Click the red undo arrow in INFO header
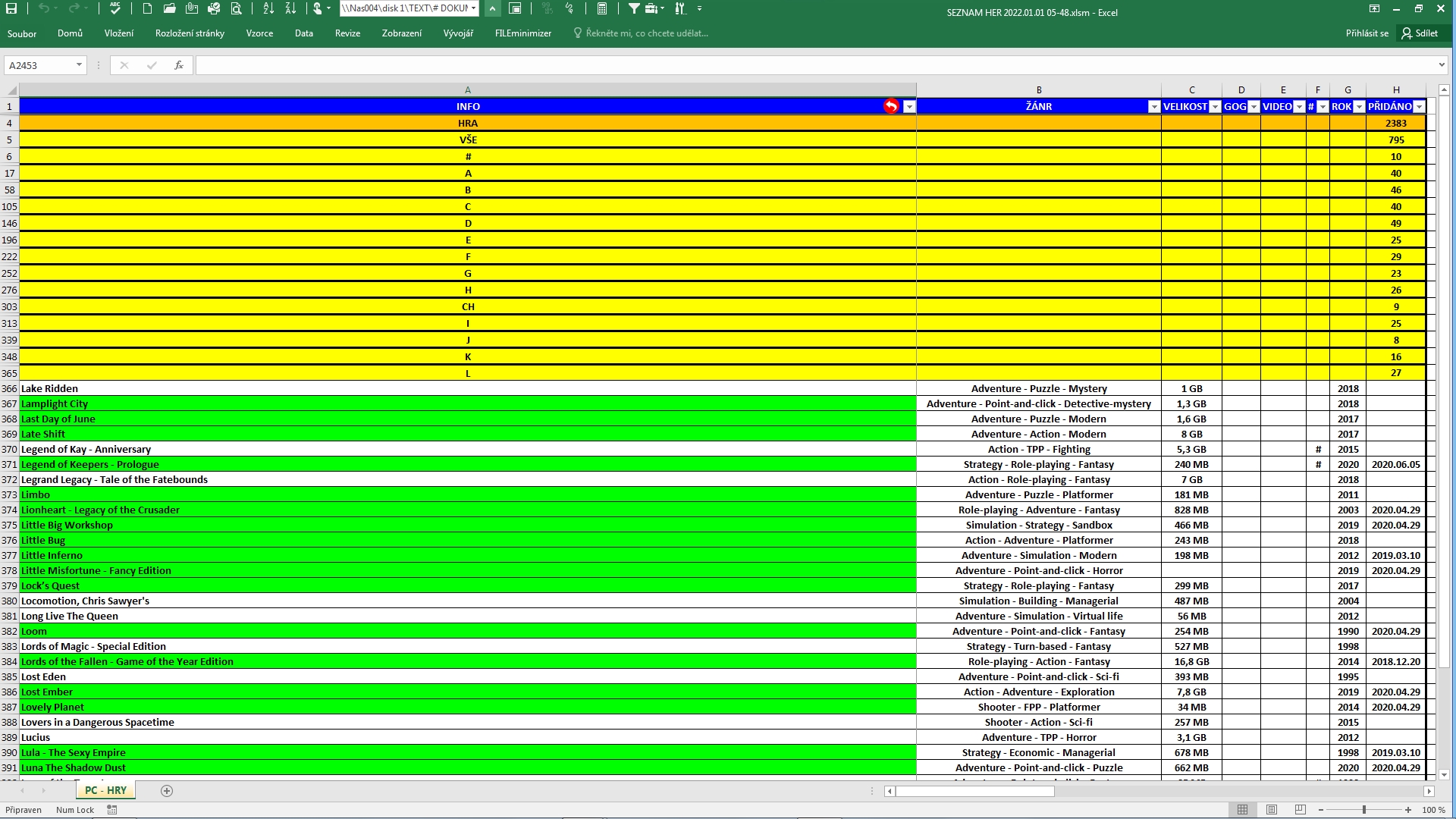The width and height of the screenshot is (1456, 819). 891,106
